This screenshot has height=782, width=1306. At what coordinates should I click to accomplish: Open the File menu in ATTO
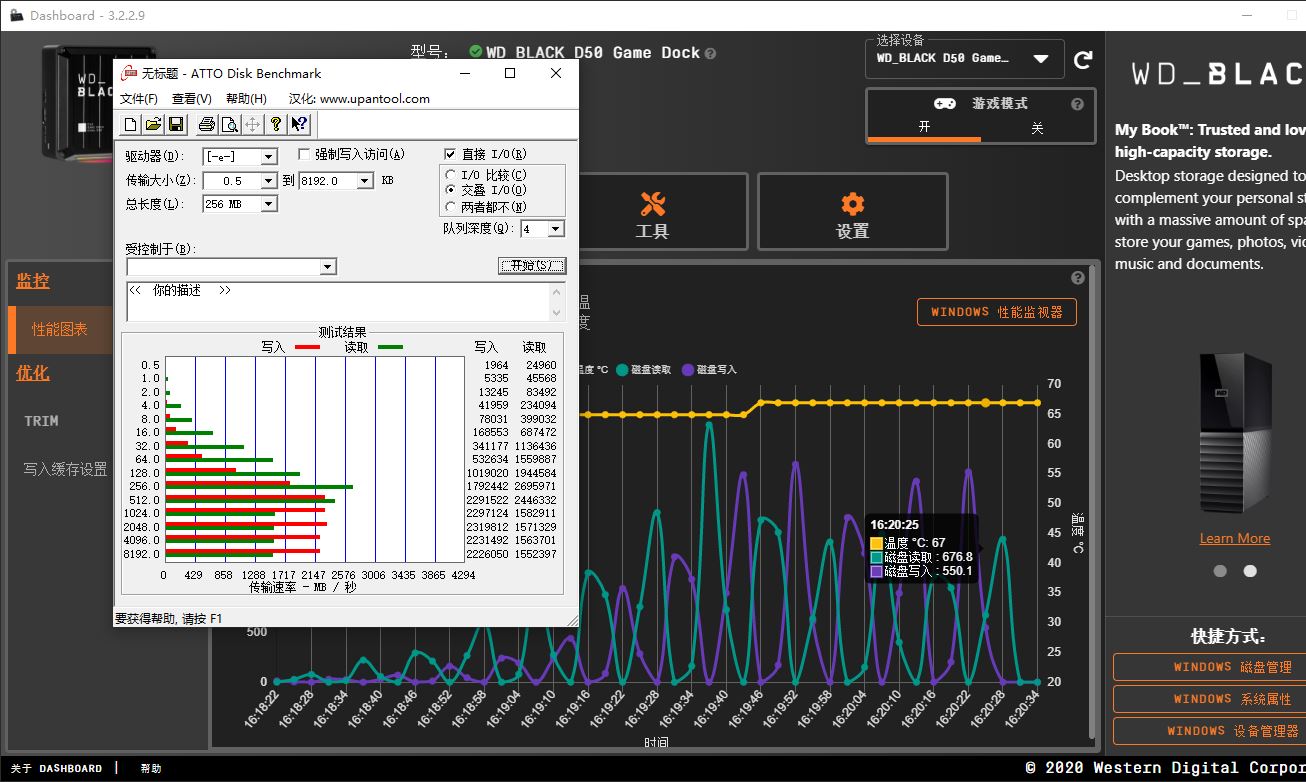point(139,98)
